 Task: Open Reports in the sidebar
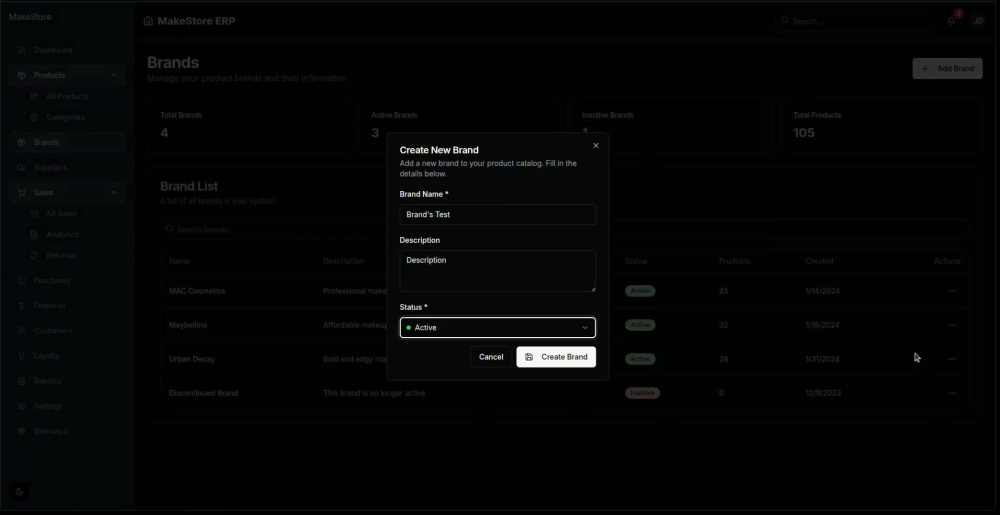pyautogui.click(x=67, y=381)
